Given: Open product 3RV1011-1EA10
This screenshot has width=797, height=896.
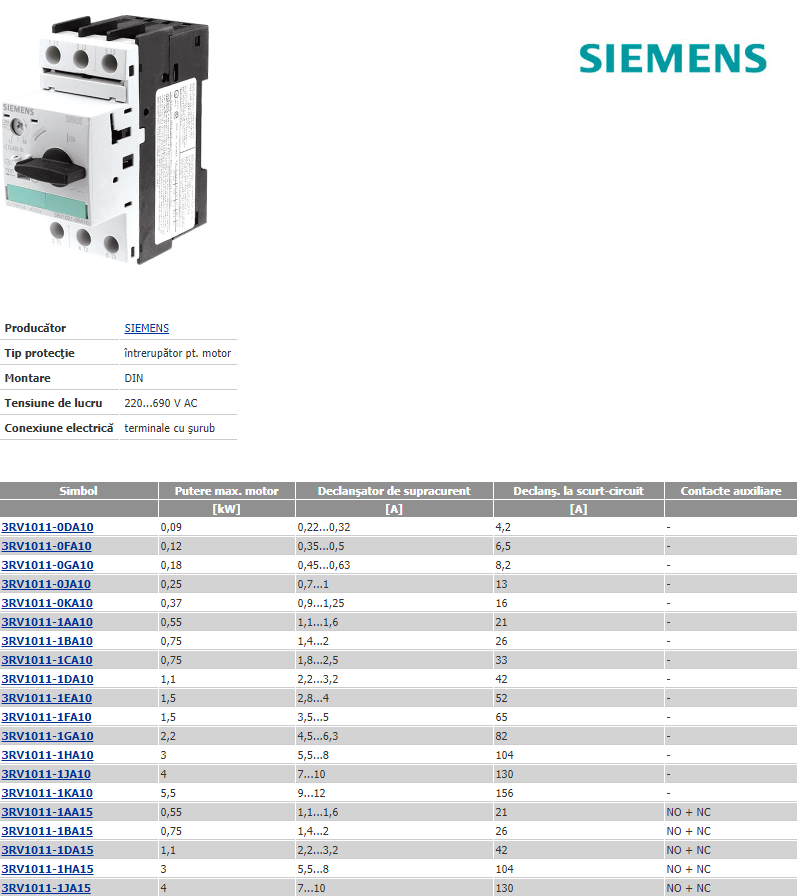Looking at the screenshot, I should coord(46,698).
